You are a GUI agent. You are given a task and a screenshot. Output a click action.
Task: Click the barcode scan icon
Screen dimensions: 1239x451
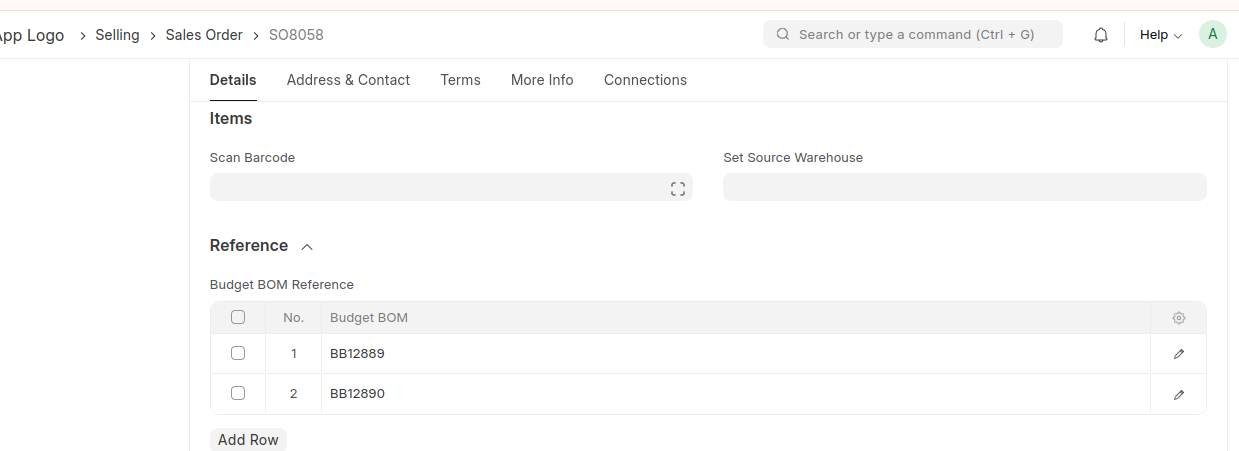[678, 188]
